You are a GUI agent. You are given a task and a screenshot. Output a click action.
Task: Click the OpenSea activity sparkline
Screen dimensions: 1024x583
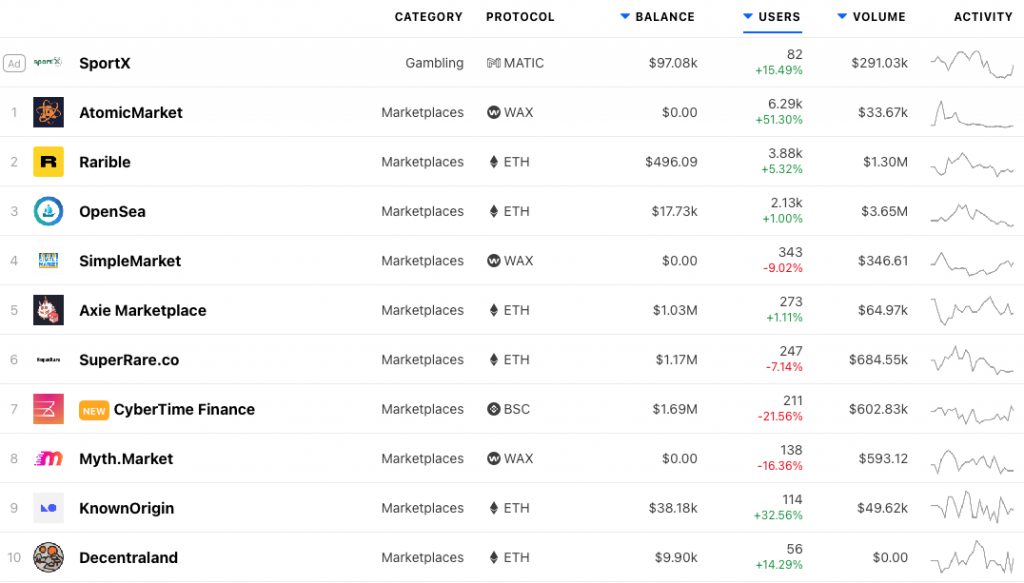(x=972, y=214)
